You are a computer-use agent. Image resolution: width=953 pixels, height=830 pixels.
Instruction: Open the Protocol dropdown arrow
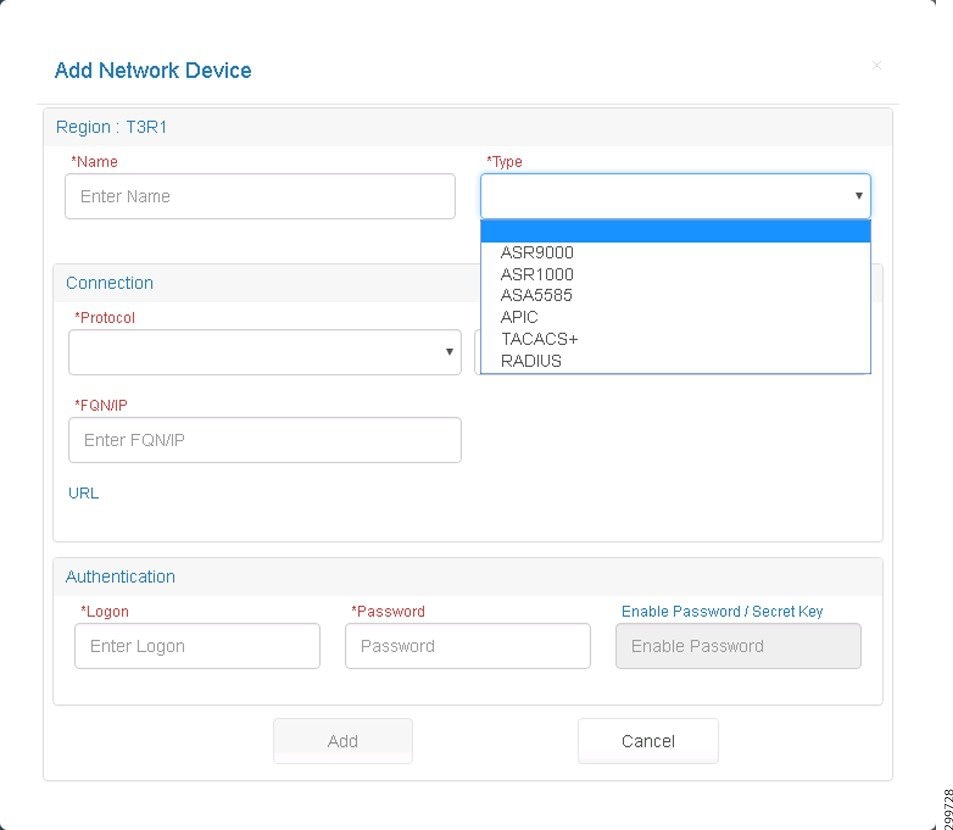coord(449,352)
